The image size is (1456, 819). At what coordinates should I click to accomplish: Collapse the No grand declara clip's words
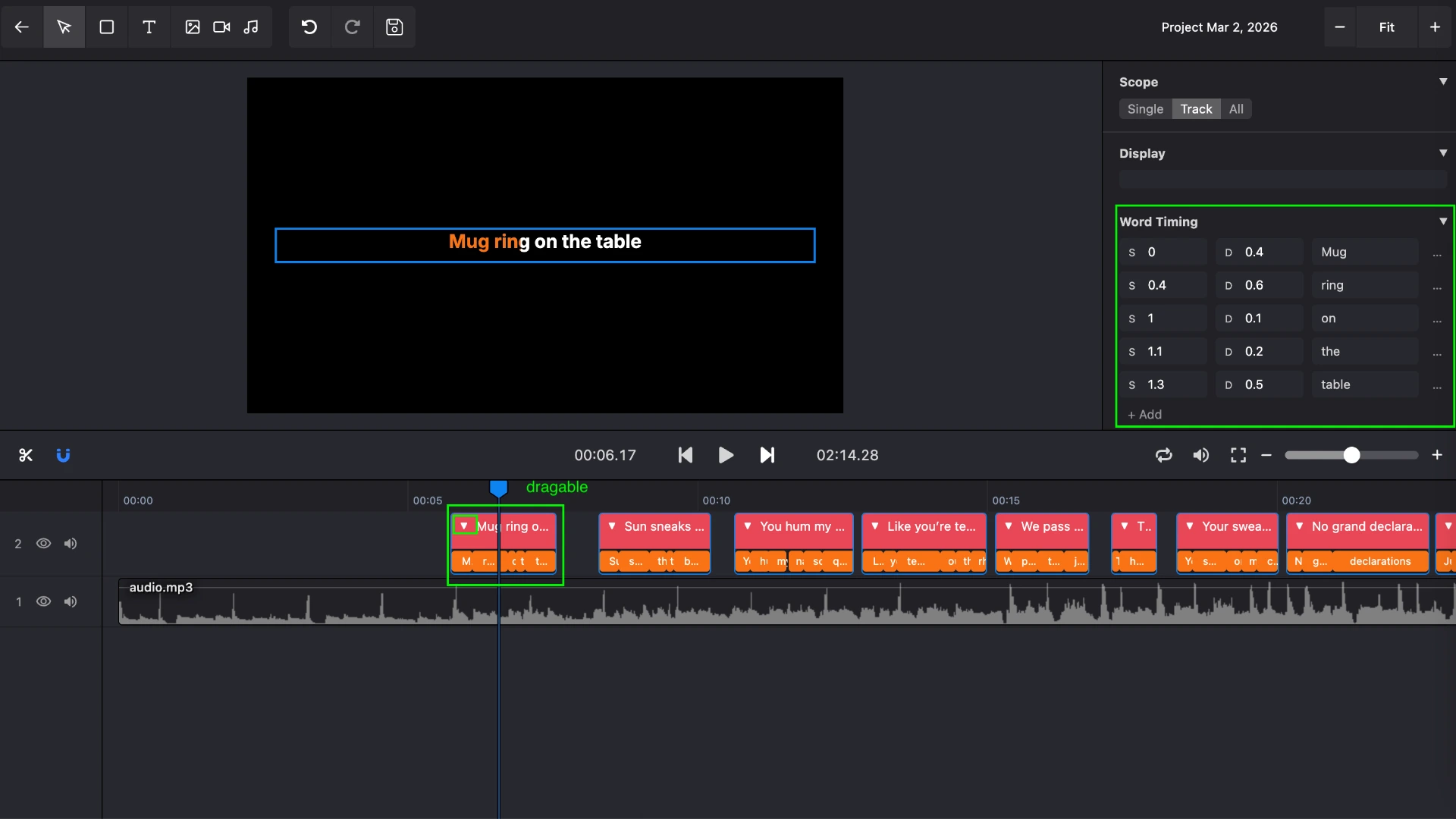[x=1300, y=526]
